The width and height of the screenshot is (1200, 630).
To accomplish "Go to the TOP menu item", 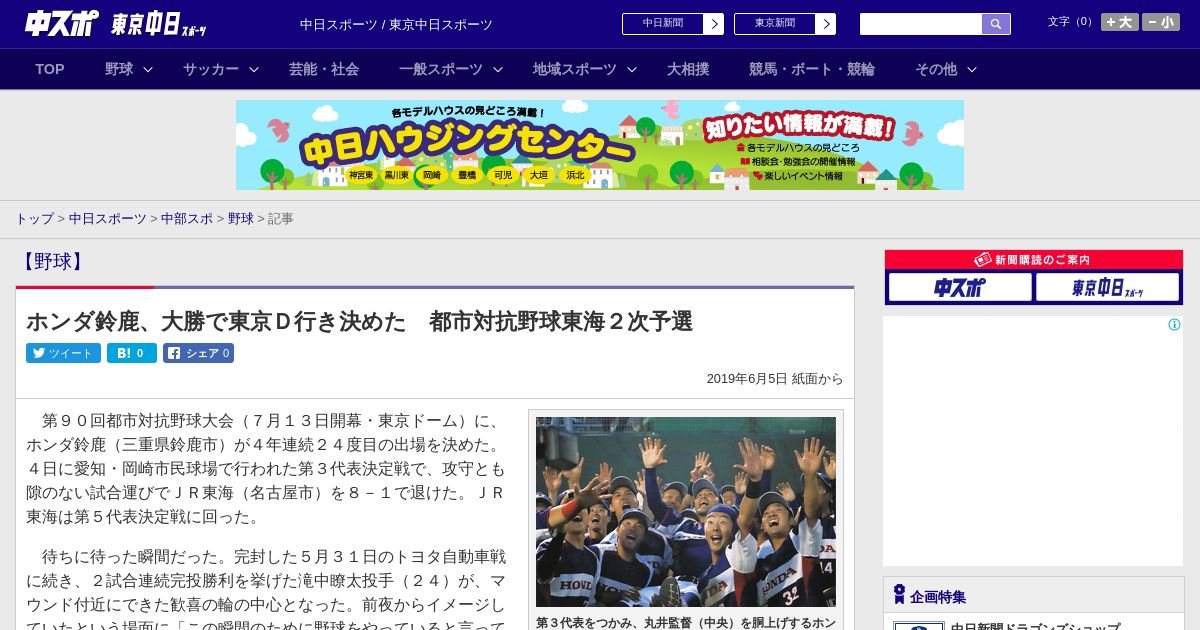I will click(x=50, y=69).
